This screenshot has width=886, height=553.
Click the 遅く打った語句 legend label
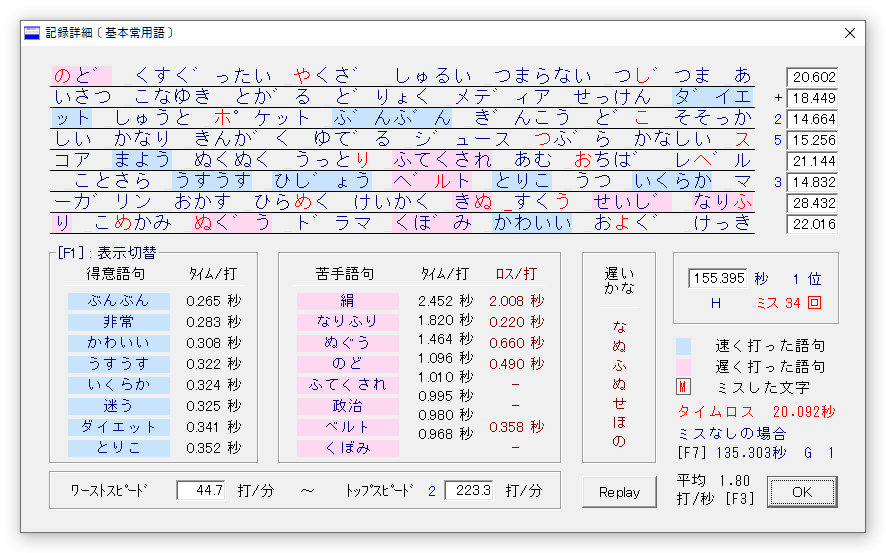point(770,367)
